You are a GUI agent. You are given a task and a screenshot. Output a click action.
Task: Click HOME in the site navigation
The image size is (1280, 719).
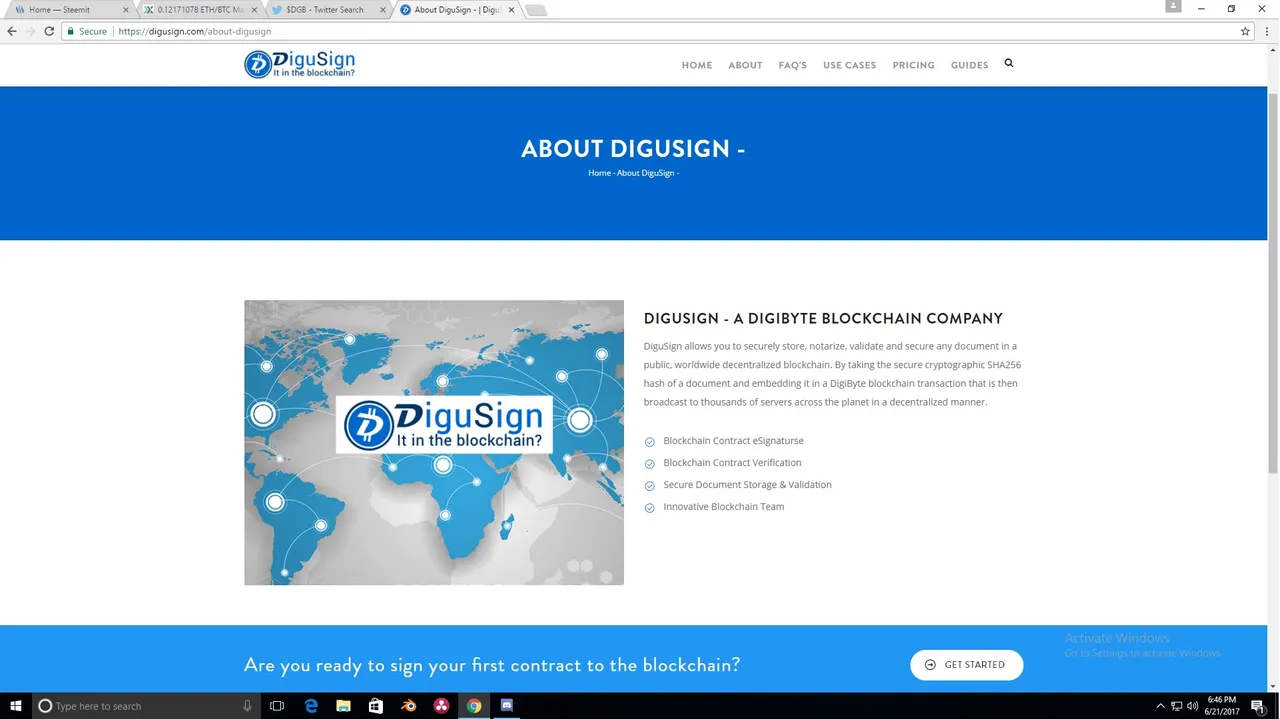[x=697, y=65]
